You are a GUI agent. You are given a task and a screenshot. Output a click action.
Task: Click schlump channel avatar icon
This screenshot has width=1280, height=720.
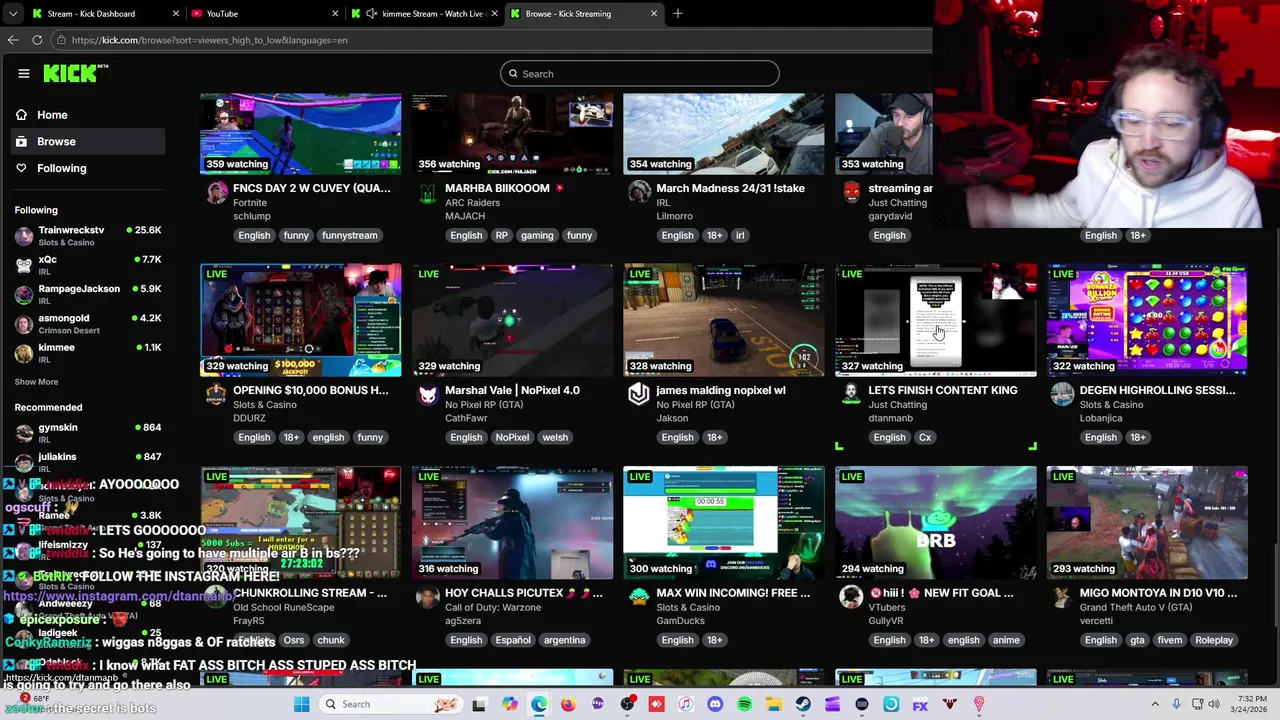[216, 193]
